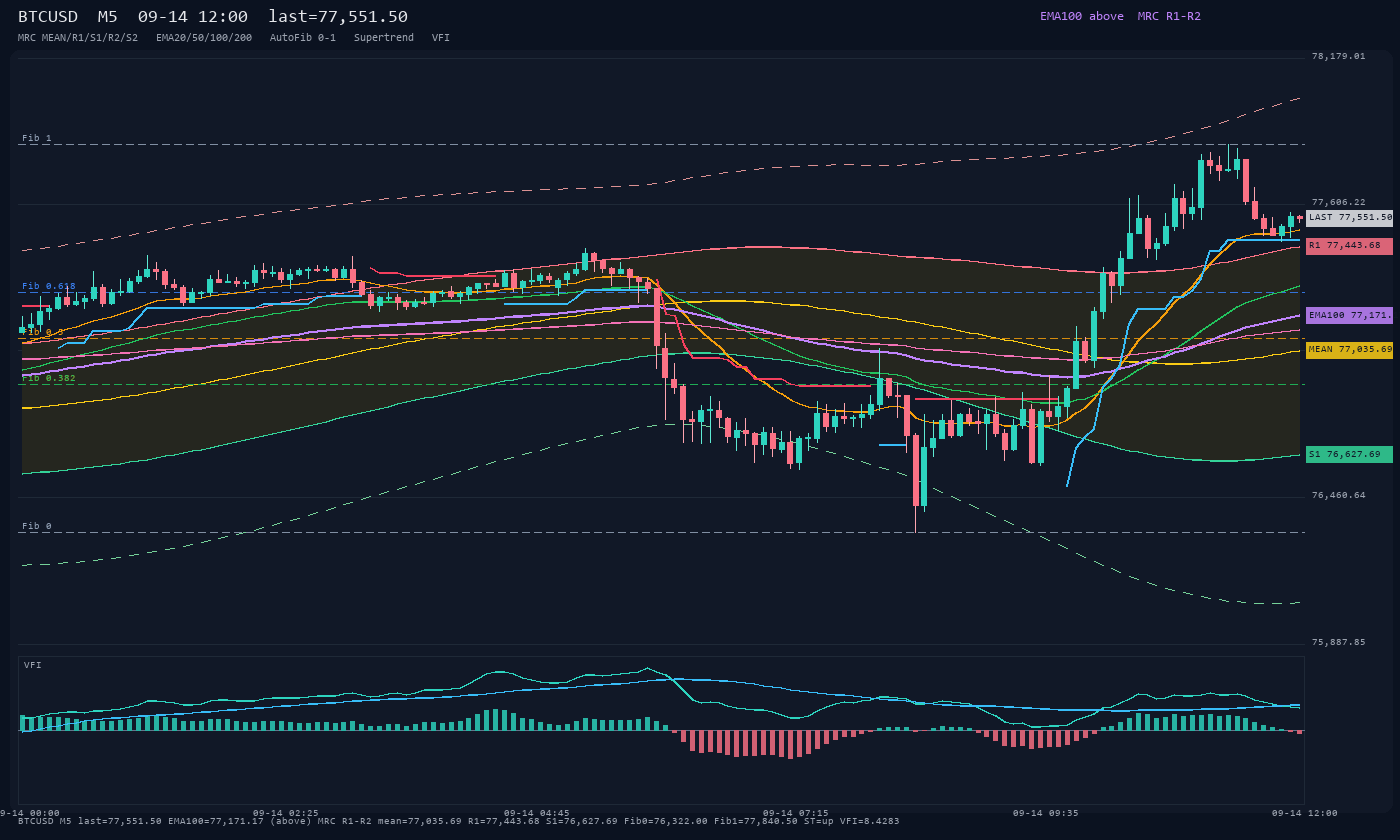Viewport: 1400px width, 840px height.
Task: Click the MRC R1-R2 status text
Action: [x=1169, y=16]
